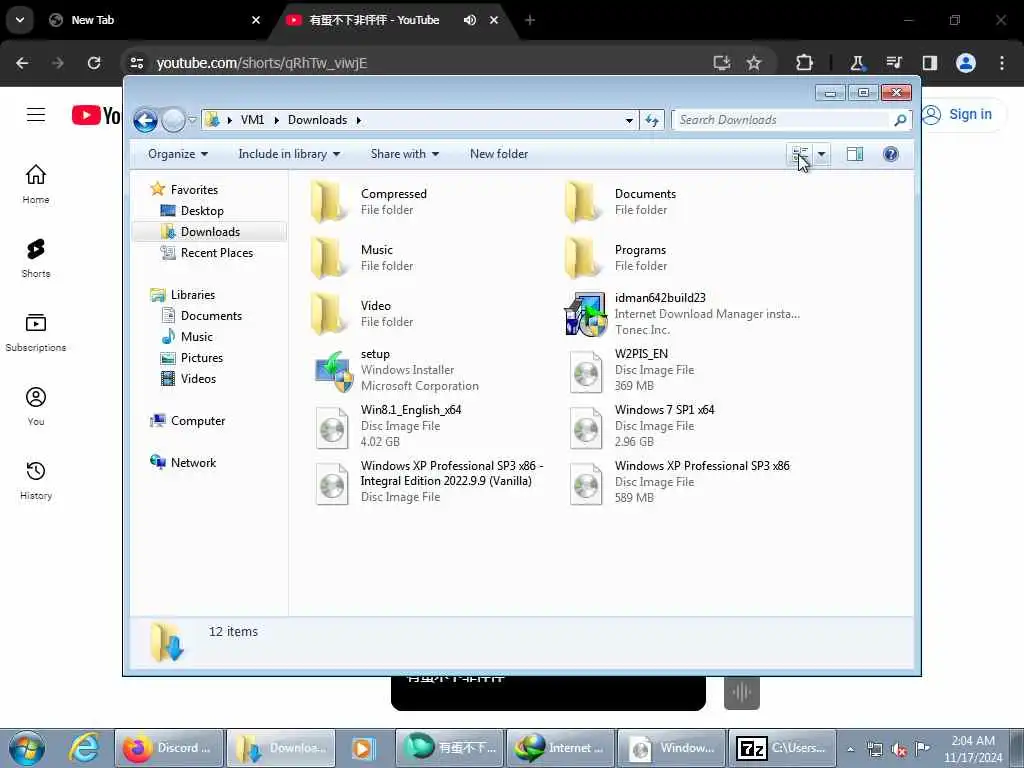Viewport: 1024px width, 768px height.
Task: Focus the Search Downloads field
Action: click(783, 120)
